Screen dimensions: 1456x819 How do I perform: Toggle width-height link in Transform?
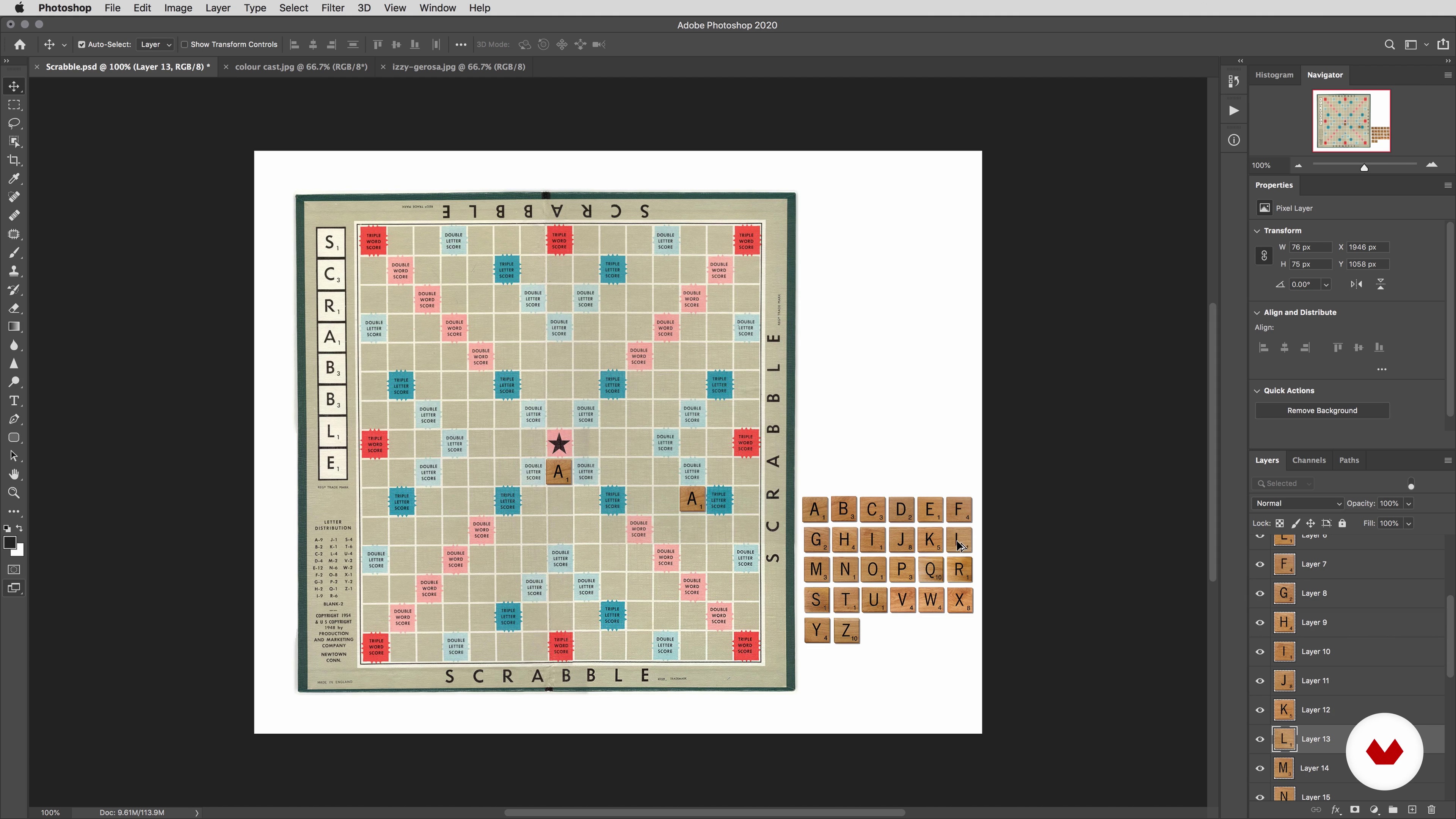tap(1264, 256)
